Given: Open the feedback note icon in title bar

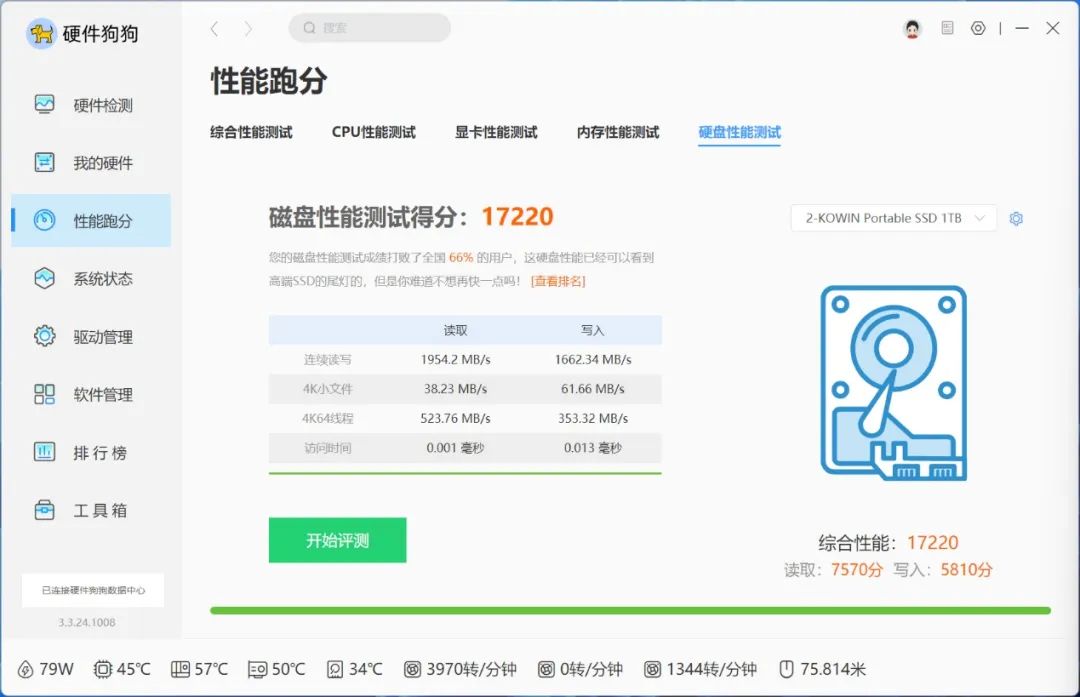Looking at the screenshot, I should tap(948, 28).
